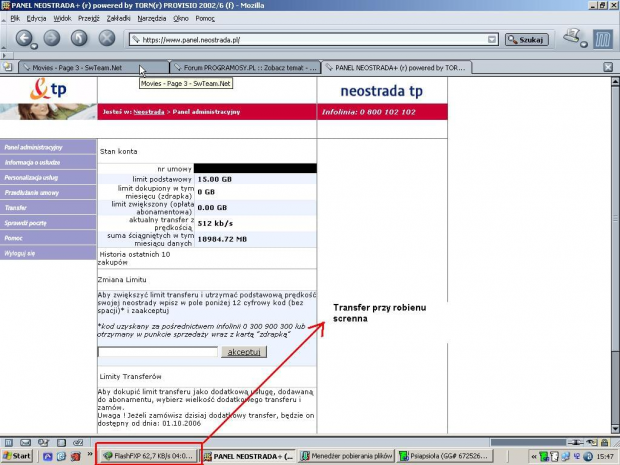Image resolution: width=620 pixels, height=465 pixels.
Task: Open the Plik menu
Action: 15,18
